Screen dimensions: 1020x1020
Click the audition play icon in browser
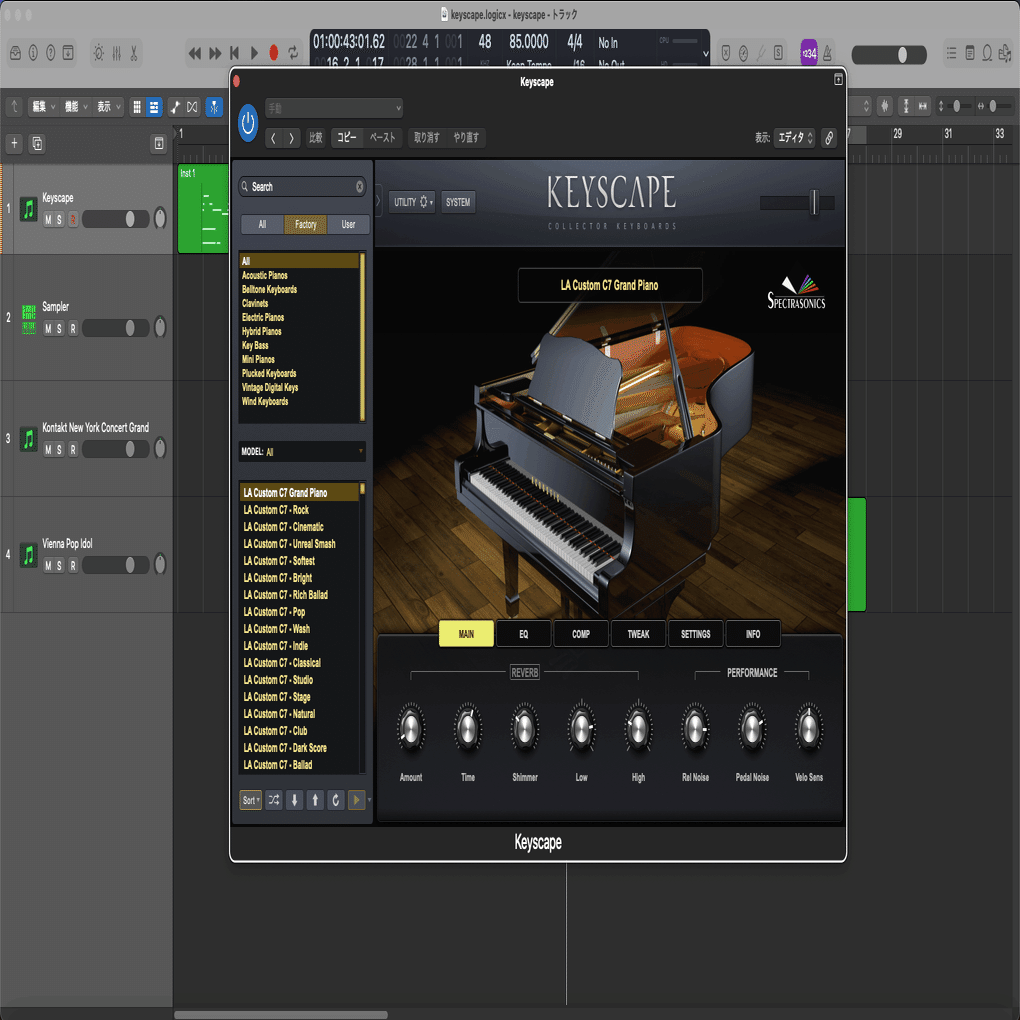point(356,800)
